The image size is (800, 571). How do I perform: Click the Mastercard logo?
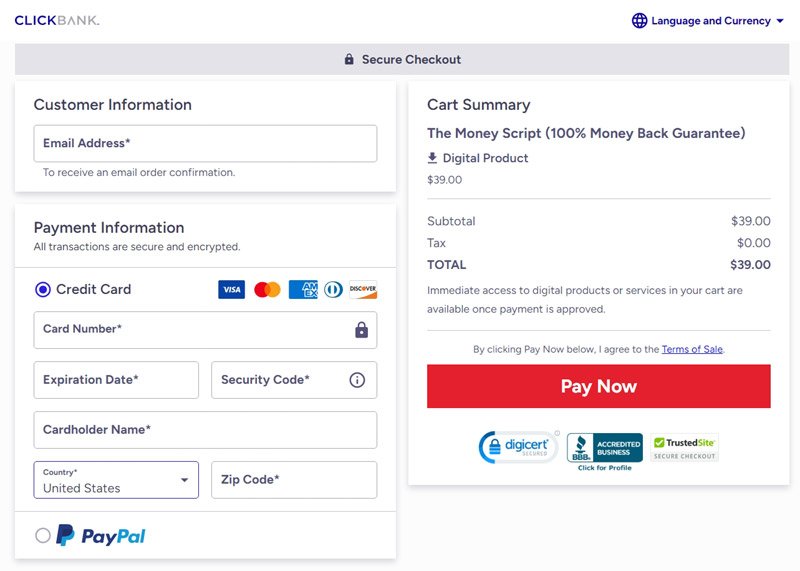[x=267, y=289]
